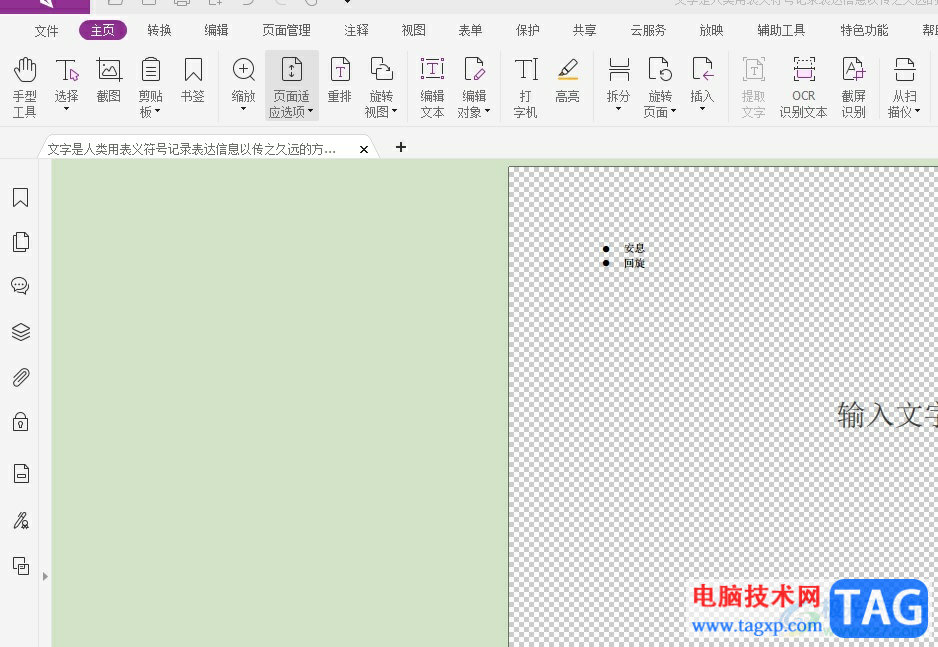Open the form fields panel in the sidebar
Viewport: 938px width, 647px height.
tap(22, 474)
